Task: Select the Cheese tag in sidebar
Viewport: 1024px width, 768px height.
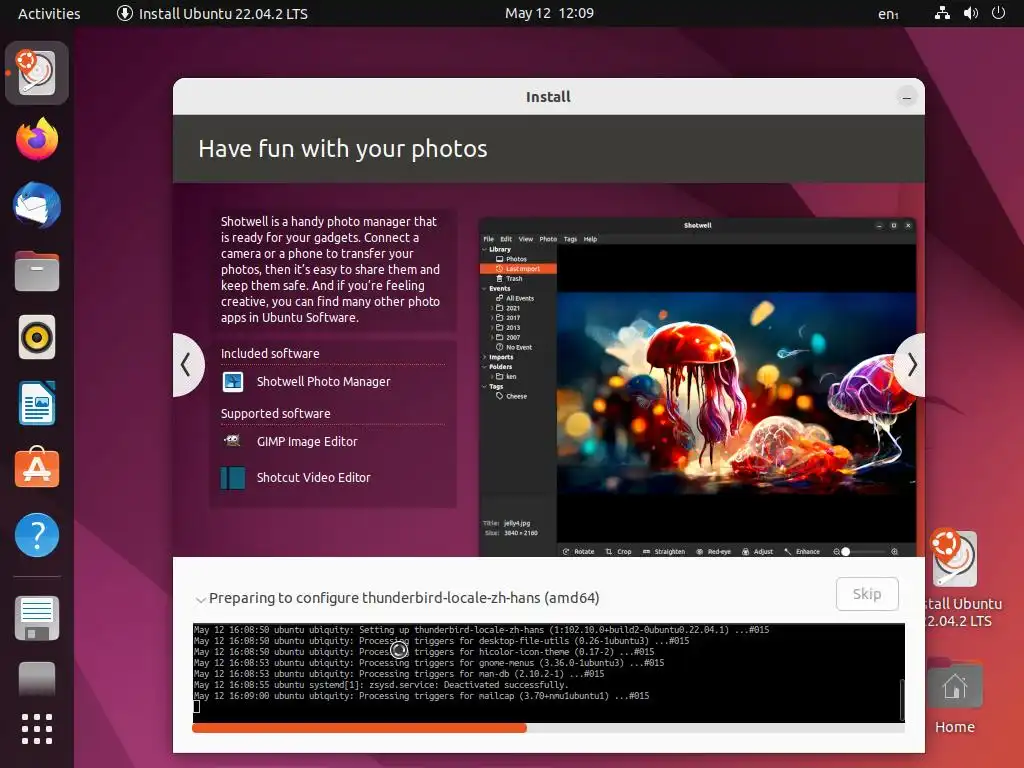Action: (x=511, y=396)
